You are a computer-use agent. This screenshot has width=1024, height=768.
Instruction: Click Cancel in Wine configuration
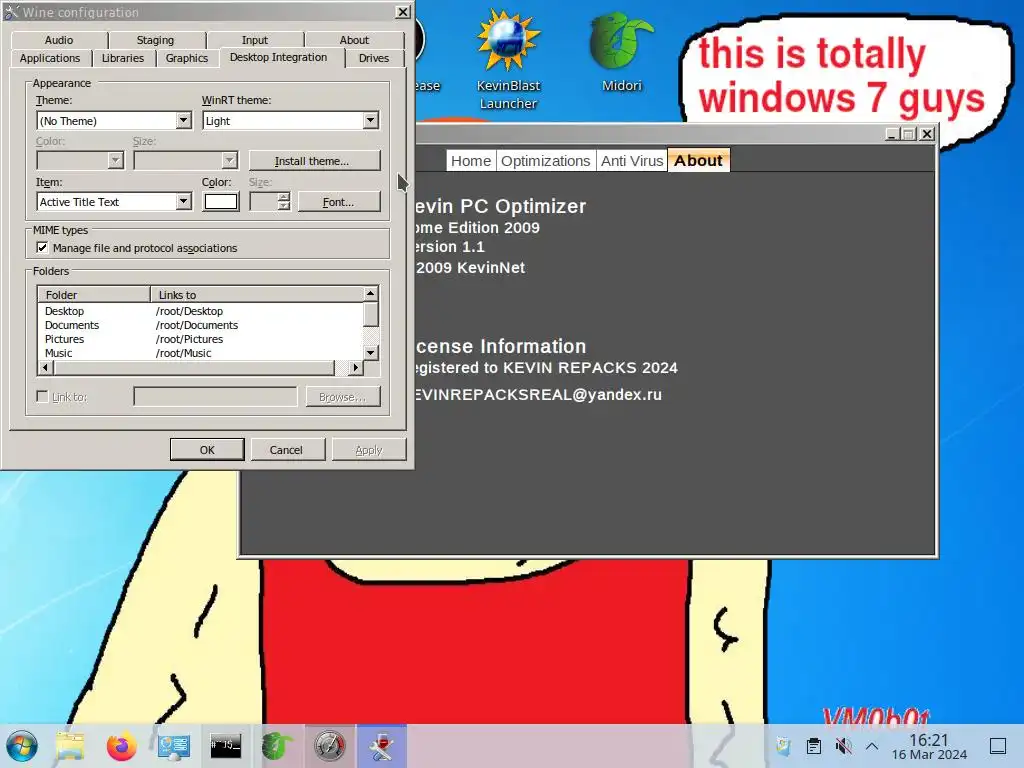(286, 450)
